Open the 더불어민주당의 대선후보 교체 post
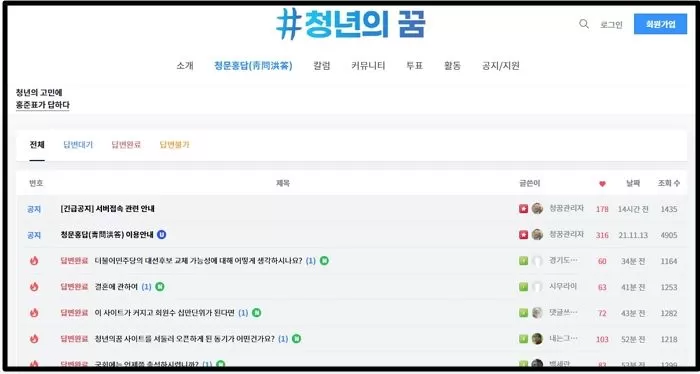Viewport: 700px width, 374px height. (x=198, y=261)
